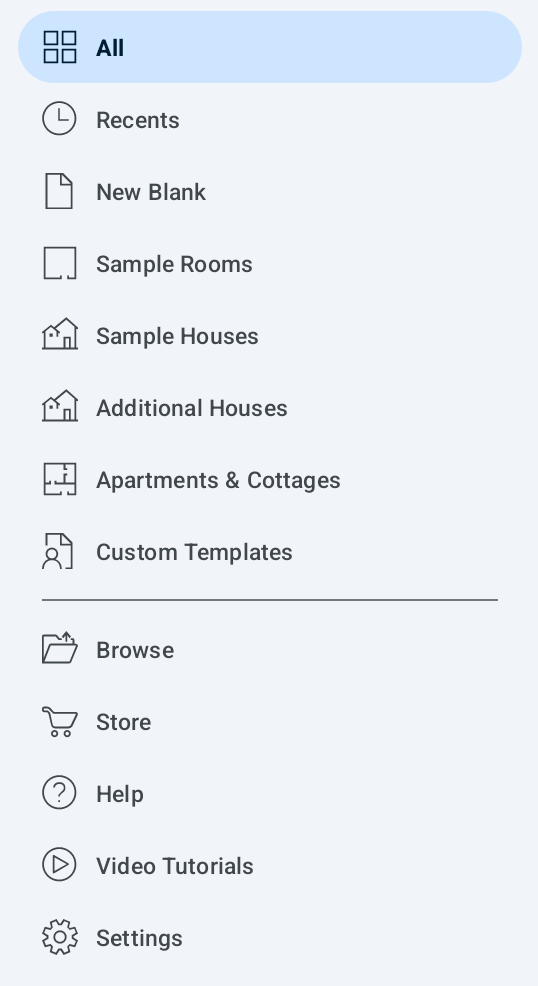Go to the Store text link

(x=123, y=722)
